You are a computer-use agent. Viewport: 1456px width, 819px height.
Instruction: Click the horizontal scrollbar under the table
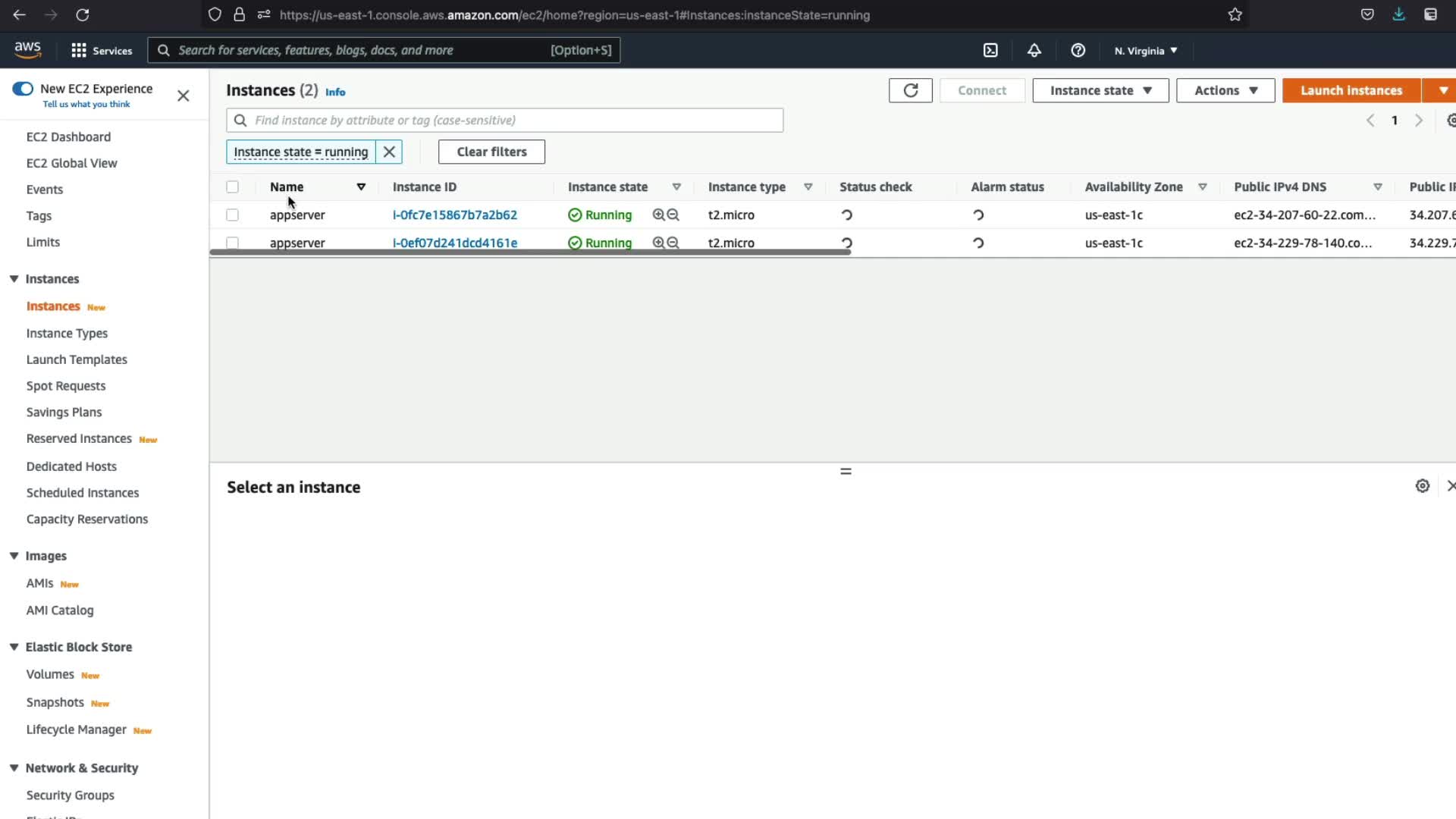(529, 253)
